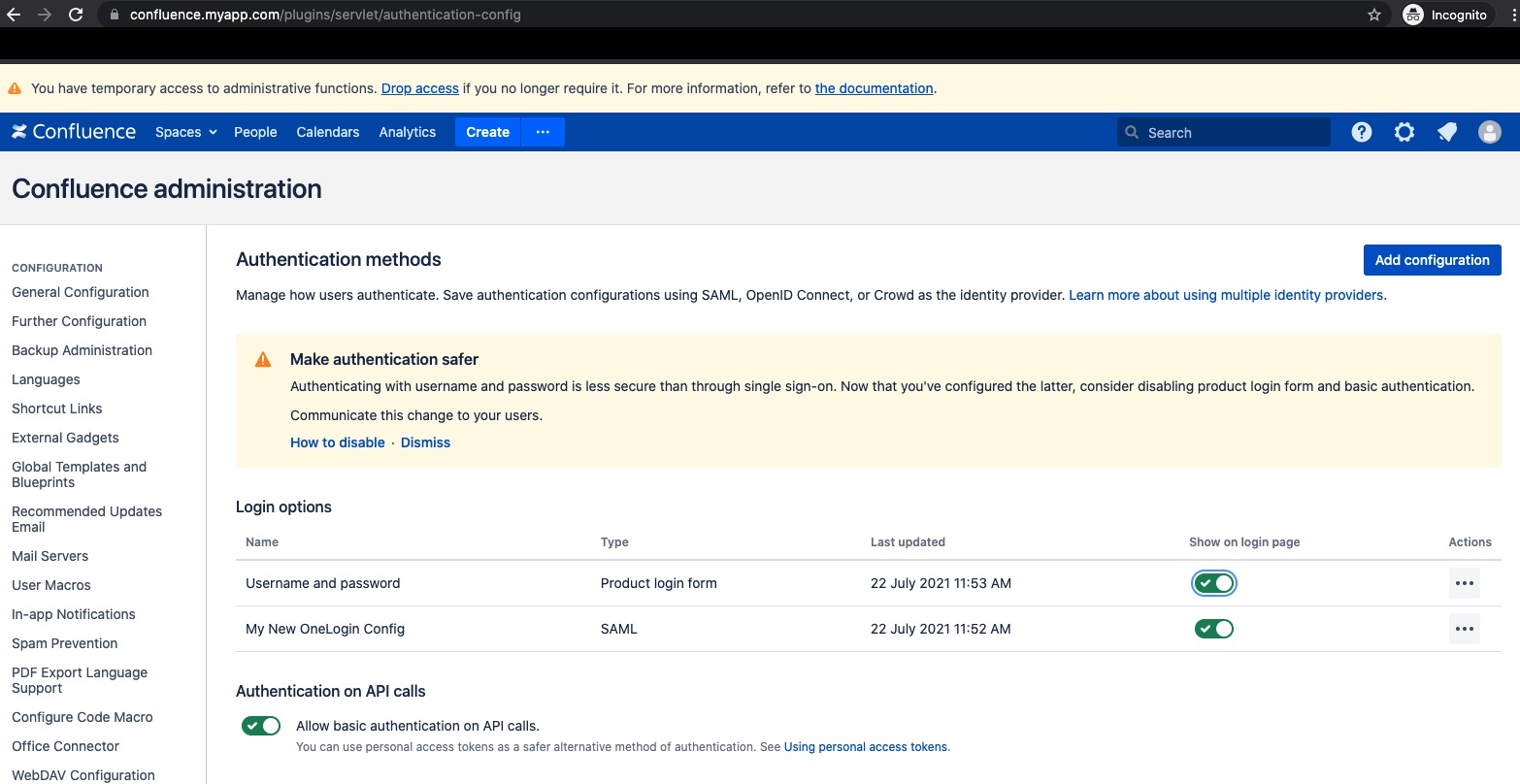The width and height of the screenshot is (1520, 784).
Task: Click Add configuration button
Action: [1433, 260]
